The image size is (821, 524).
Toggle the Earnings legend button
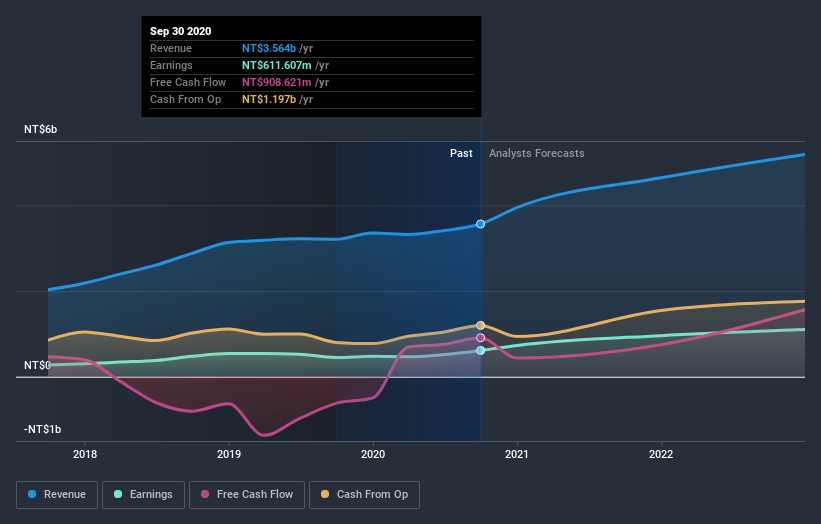(143, 495)
